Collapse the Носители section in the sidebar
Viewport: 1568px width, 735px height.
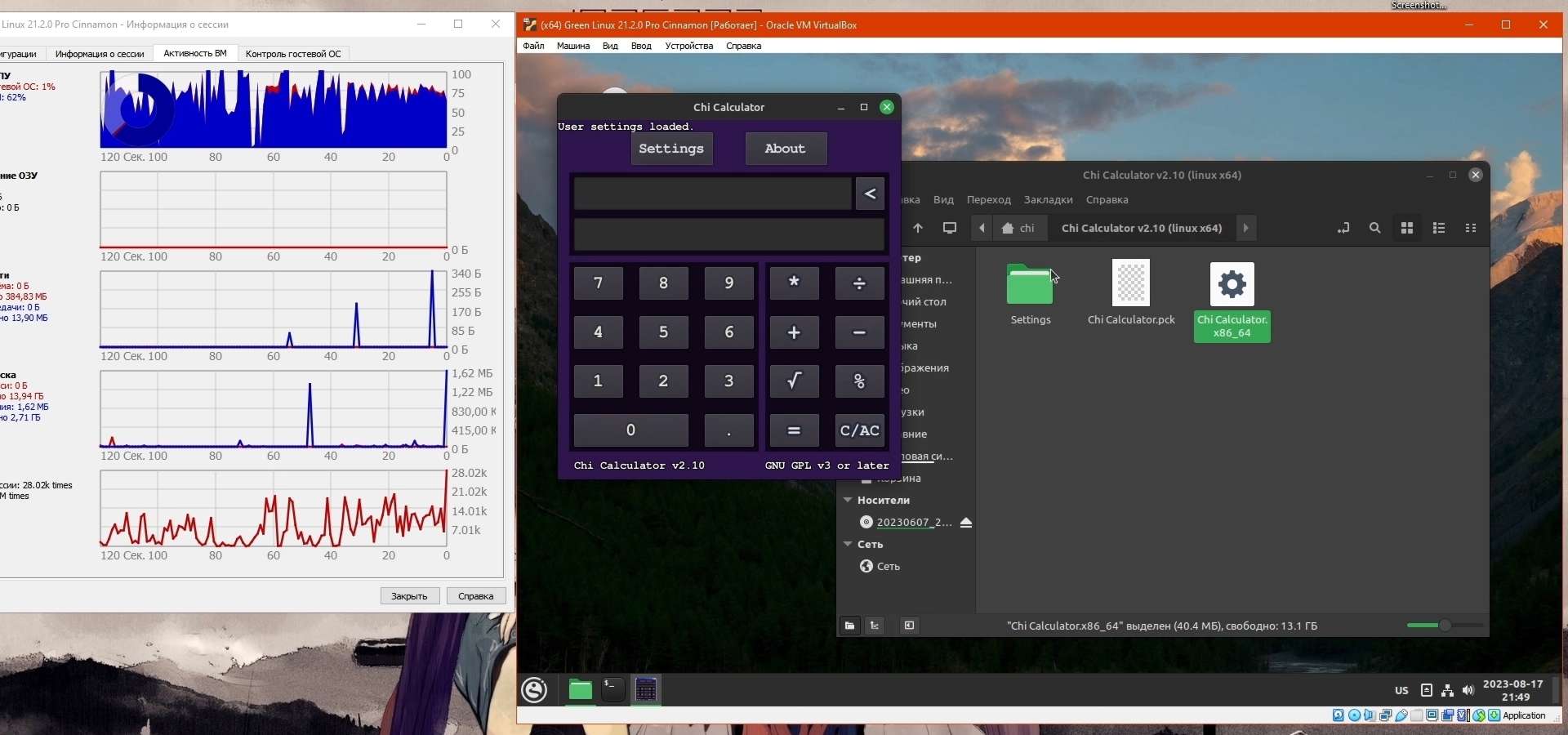pyautogui.click(x=848, y=500)
